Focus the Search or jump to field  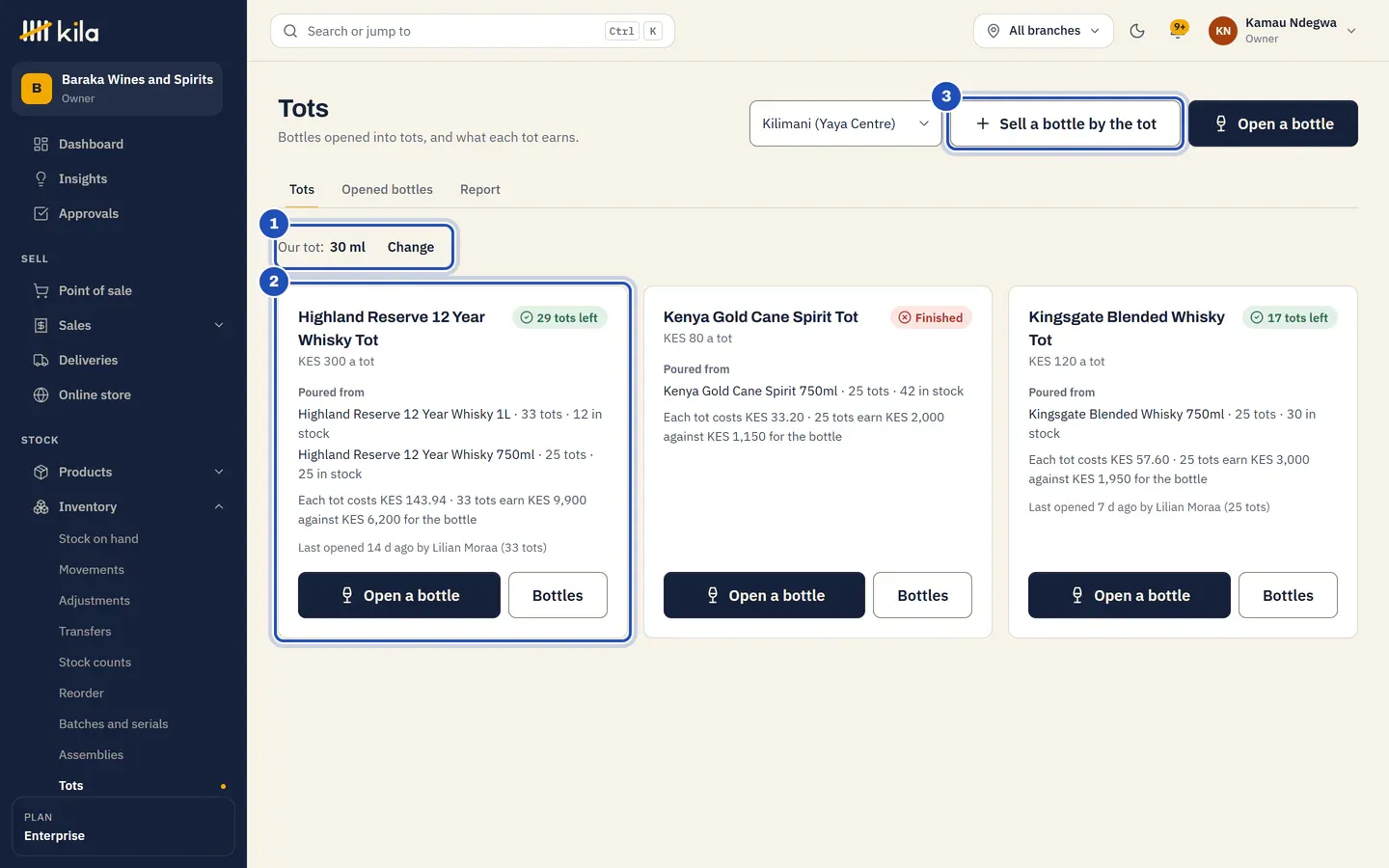pyautogui.click(x=473, y=31)
